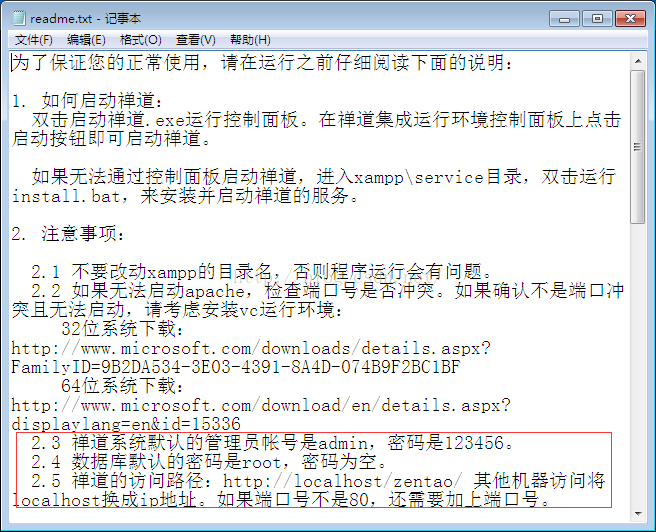Click line 2.2 mentioning apache port conflict
Viewport: 656px width, 532px height.
tap(318, 300)
